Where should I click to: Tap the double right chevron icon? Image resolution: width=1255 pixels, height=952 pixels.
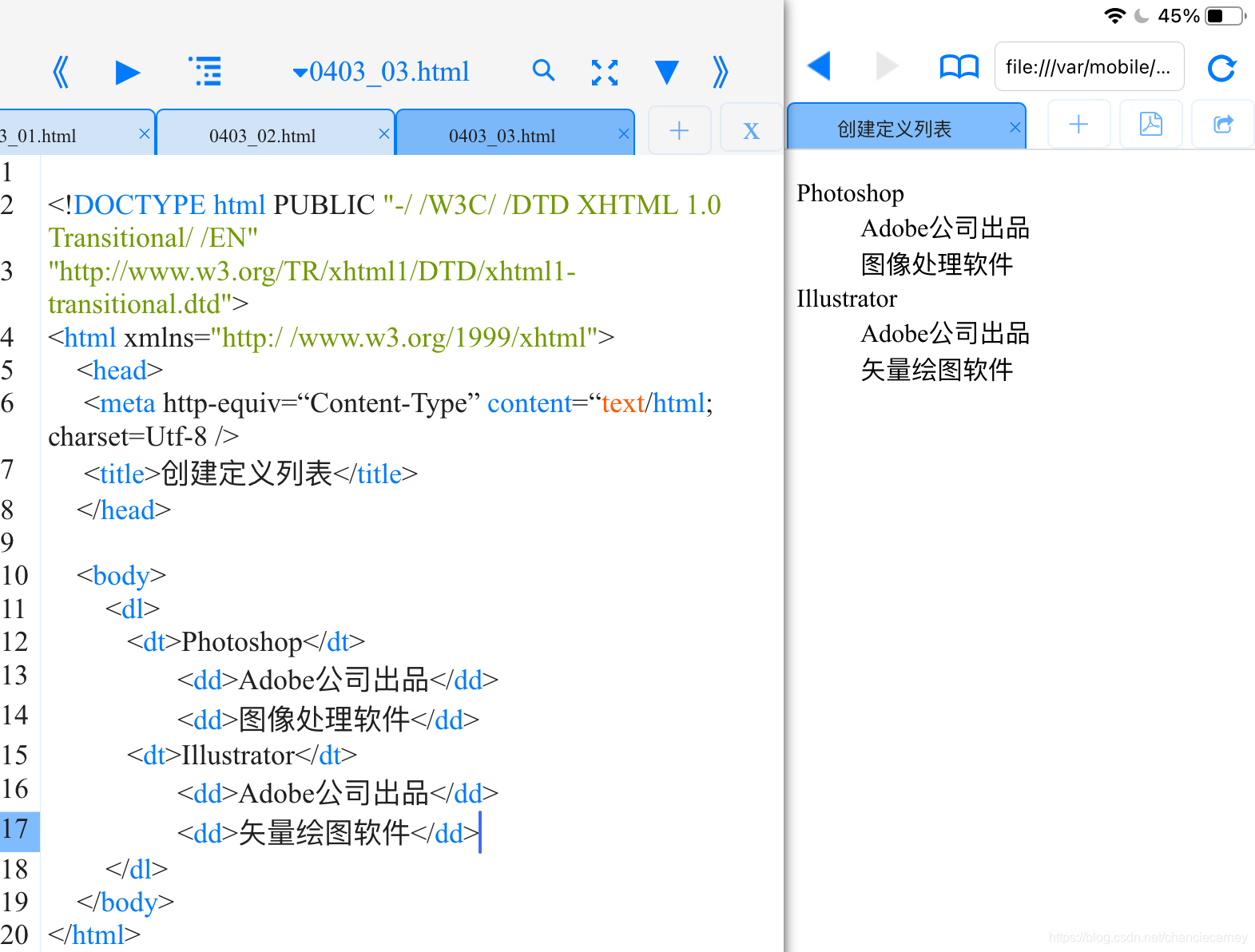click(x=721, y=72)
